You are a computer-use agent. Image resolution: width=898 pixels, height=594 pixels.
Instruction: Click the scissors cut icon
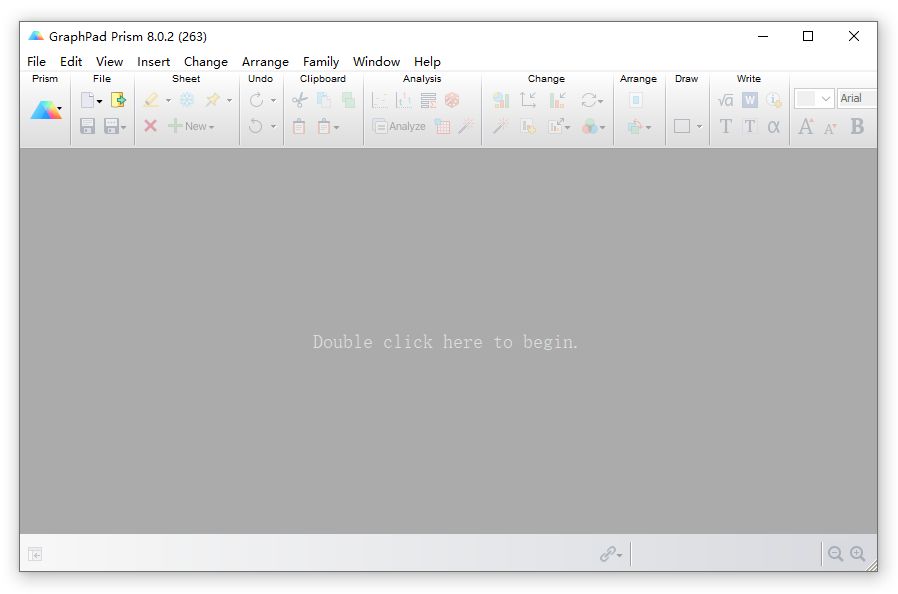pos(299,100)
